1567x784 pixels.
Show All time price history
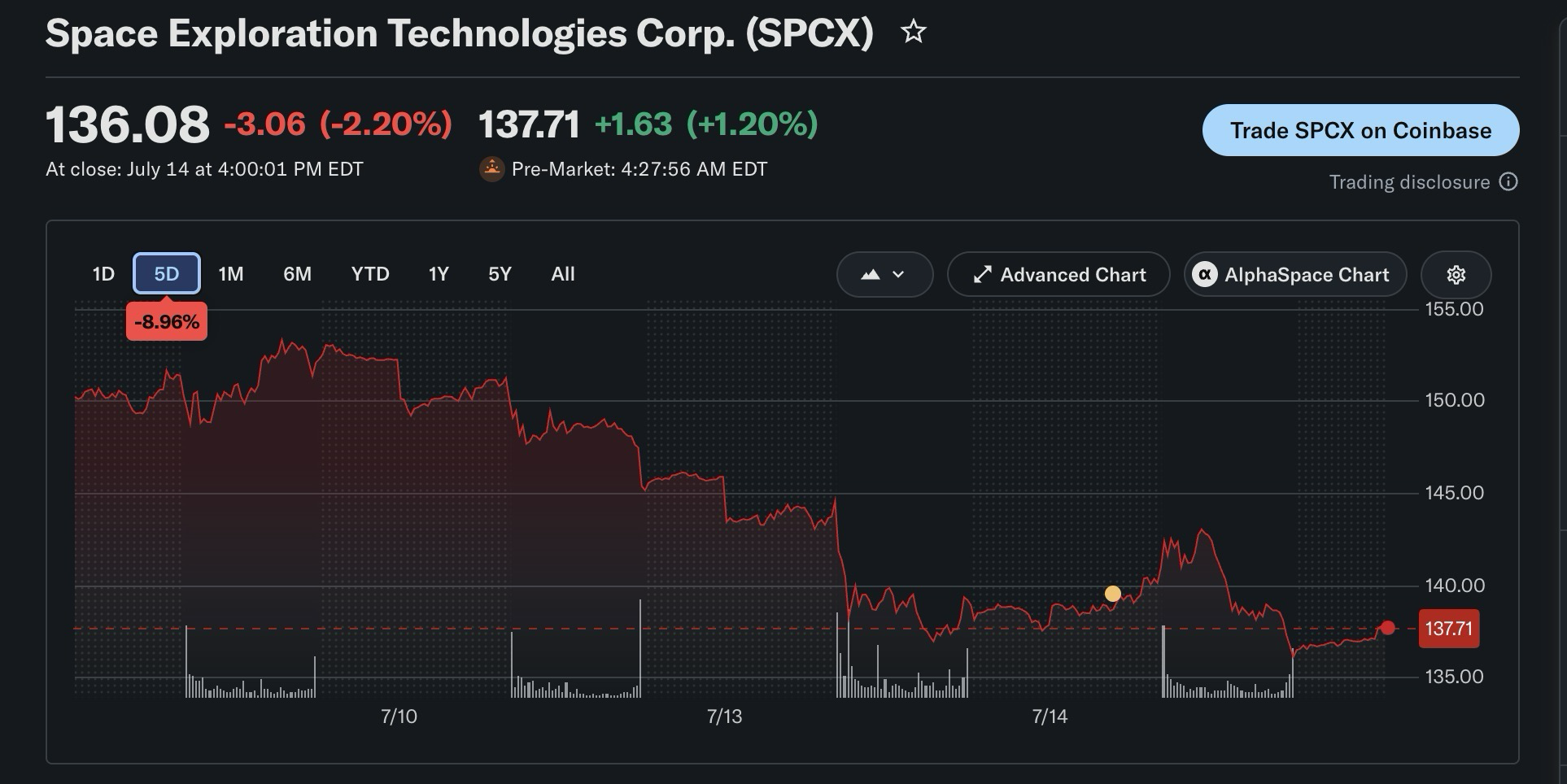[563, 274]
